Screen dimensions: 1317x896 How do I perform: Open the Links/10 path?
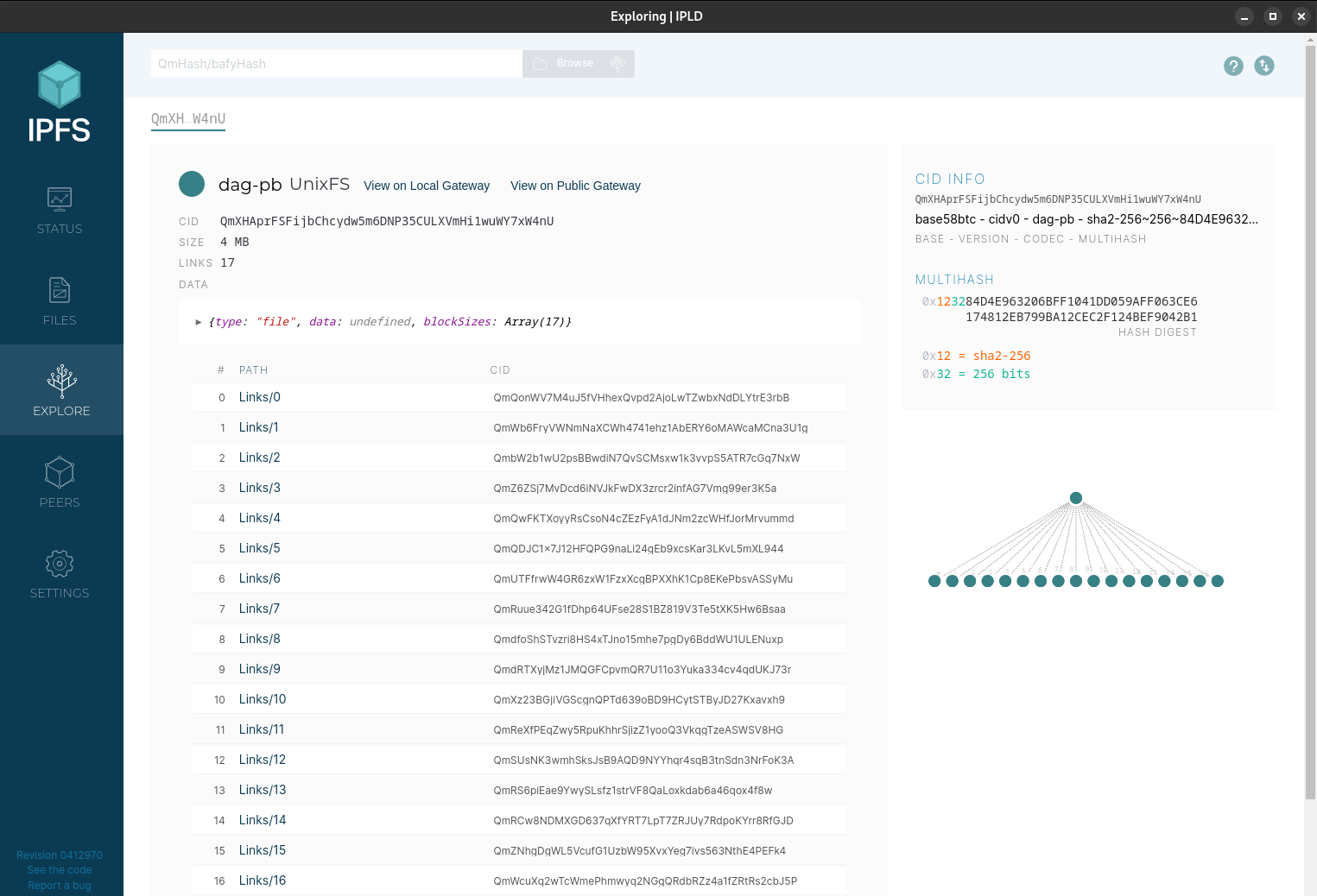click(263, 699)
